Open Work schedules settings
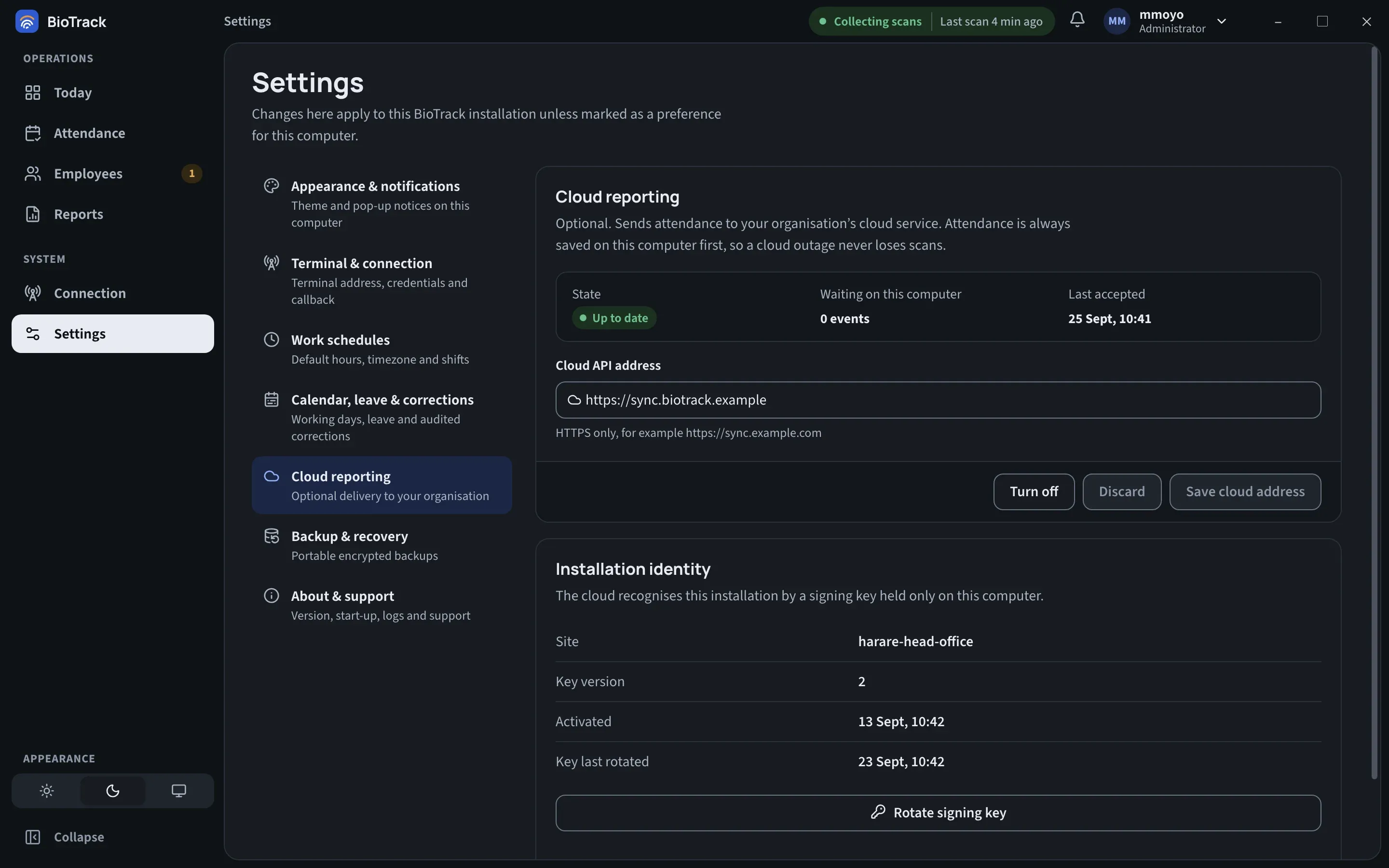This screenshot has height=868, width=1389. coord(381,349)
